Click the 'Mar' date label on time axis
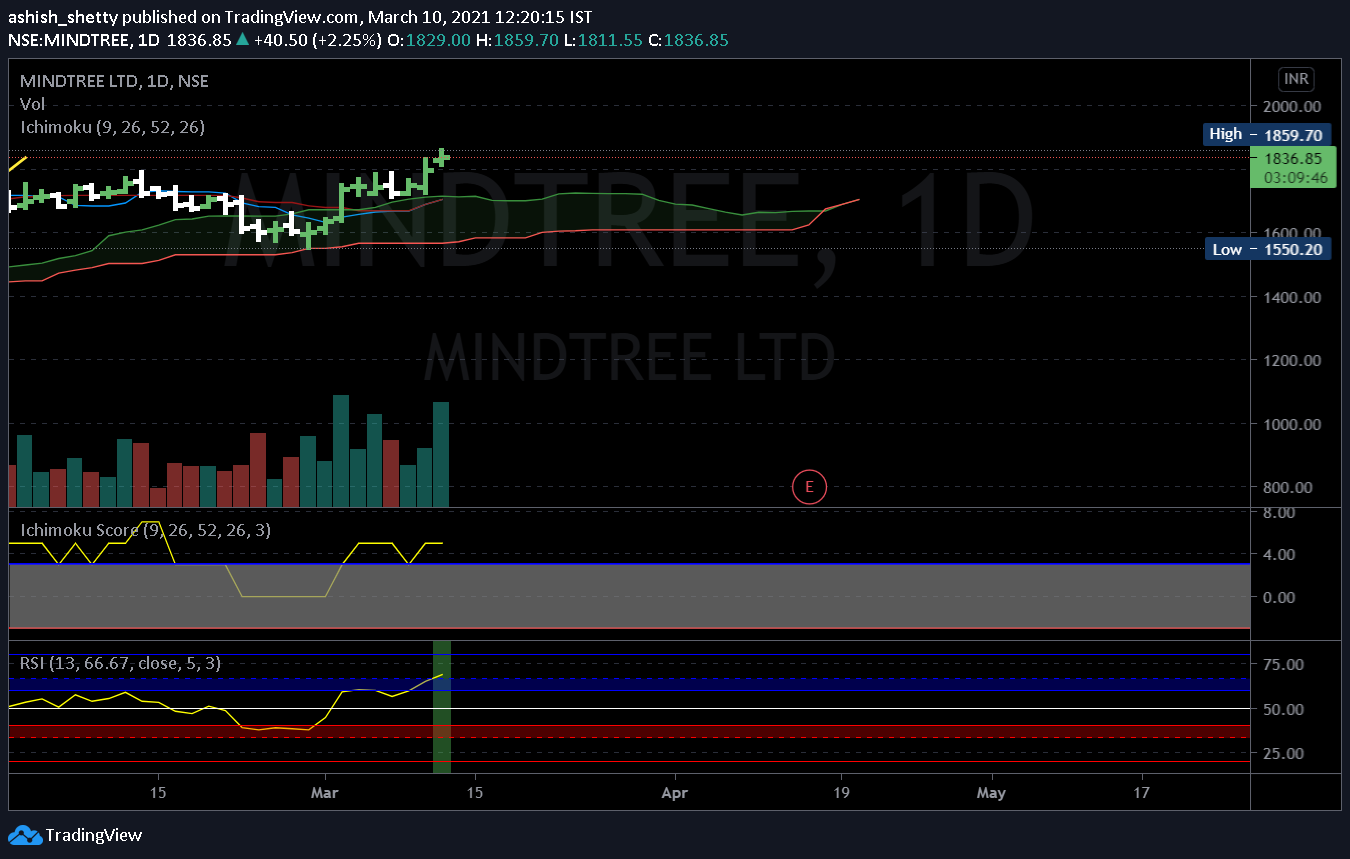The image size is (1350, 859). 325,793
